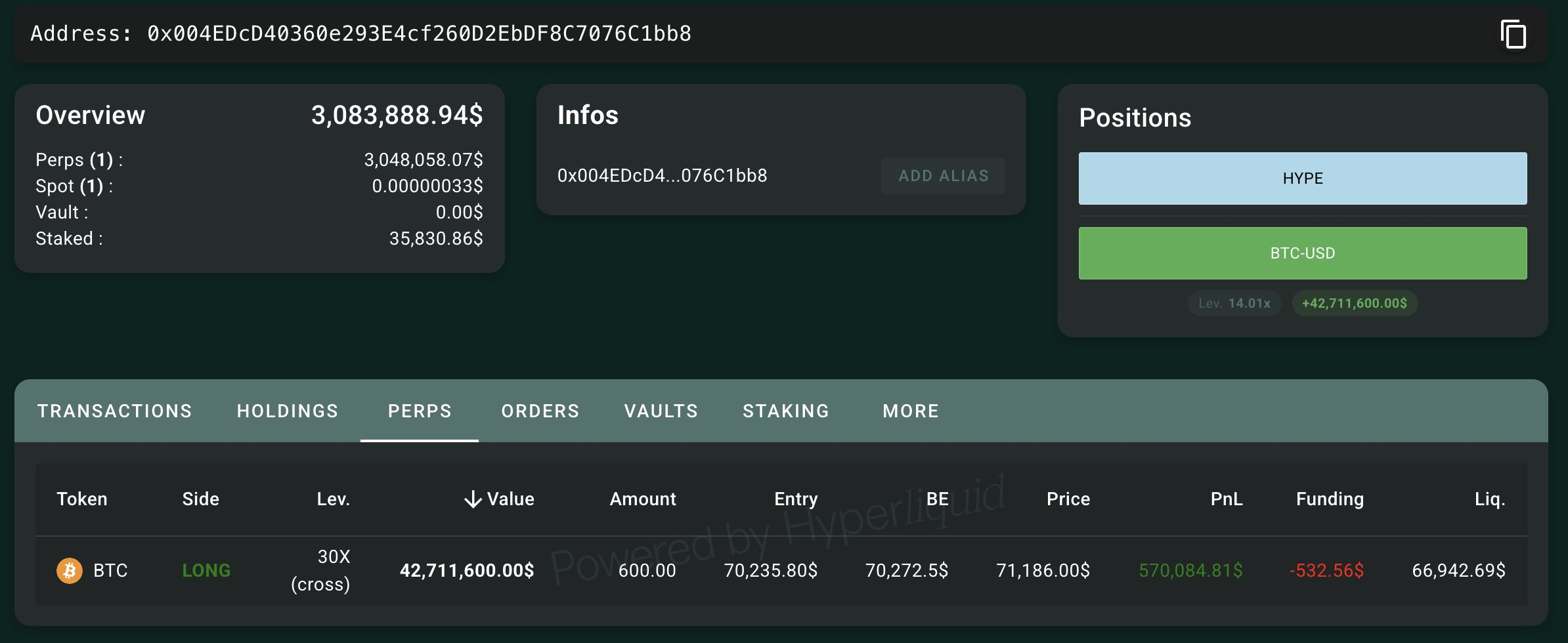The image size is (1568, 643).
Task: Select the Perps tab
Action: coord(420,411)
